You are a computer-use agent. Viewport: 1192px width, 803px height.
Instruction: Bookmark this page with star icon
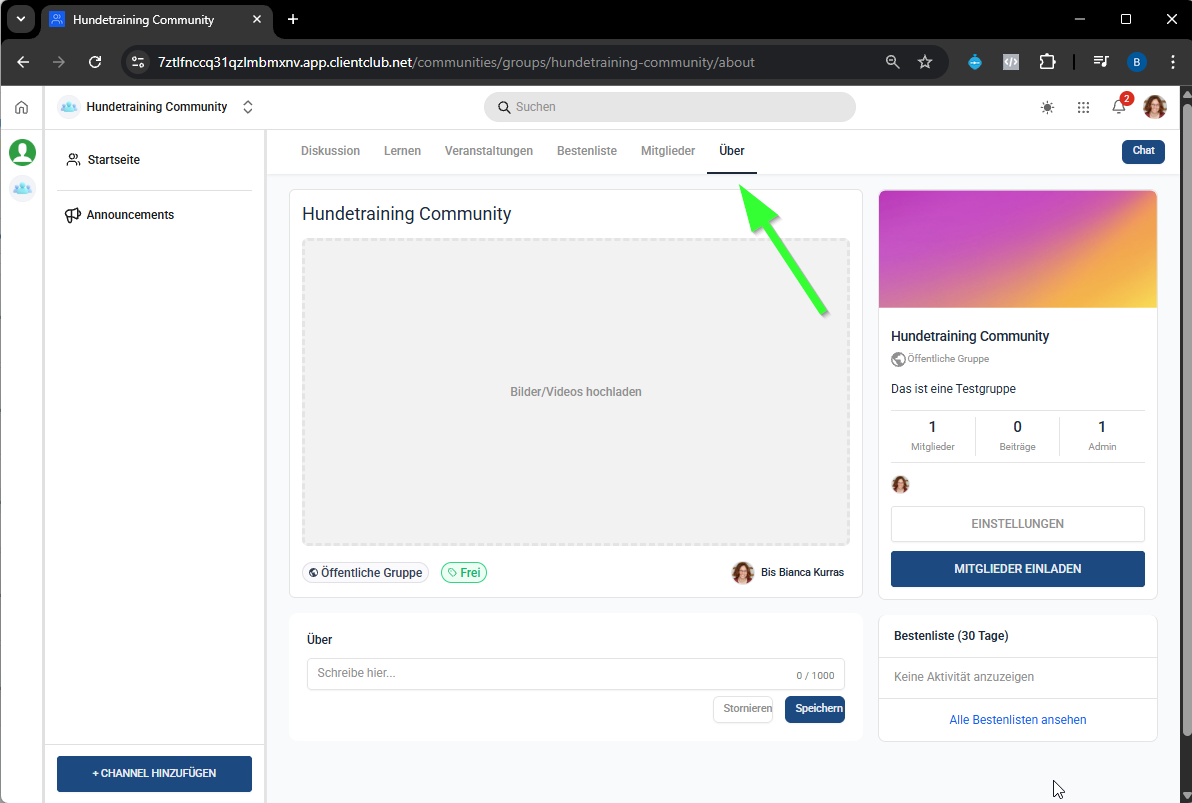(924, 62)
